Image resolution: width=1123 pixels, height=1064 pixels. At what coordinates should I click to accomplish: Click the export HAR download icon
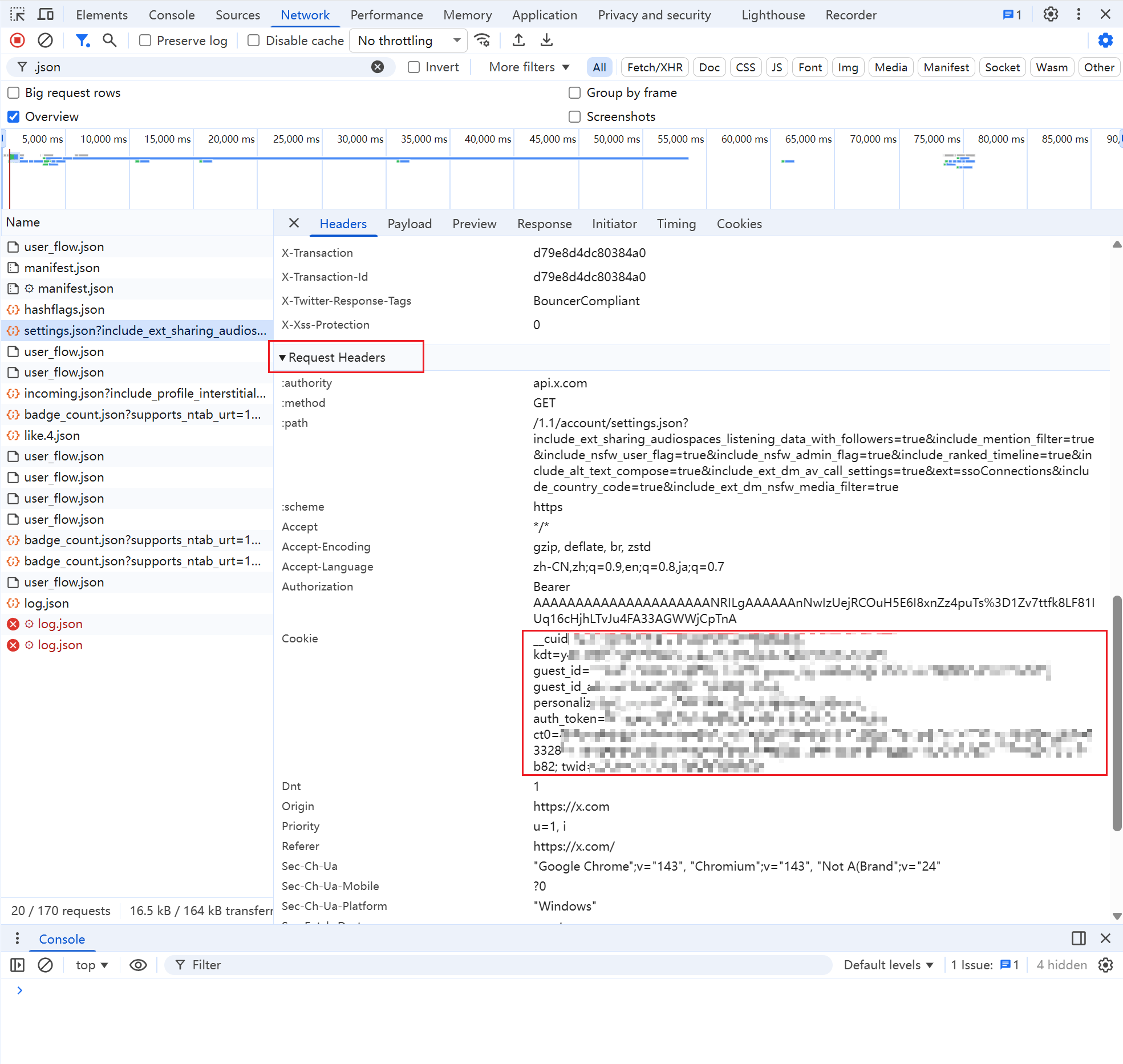coord(546,41)
